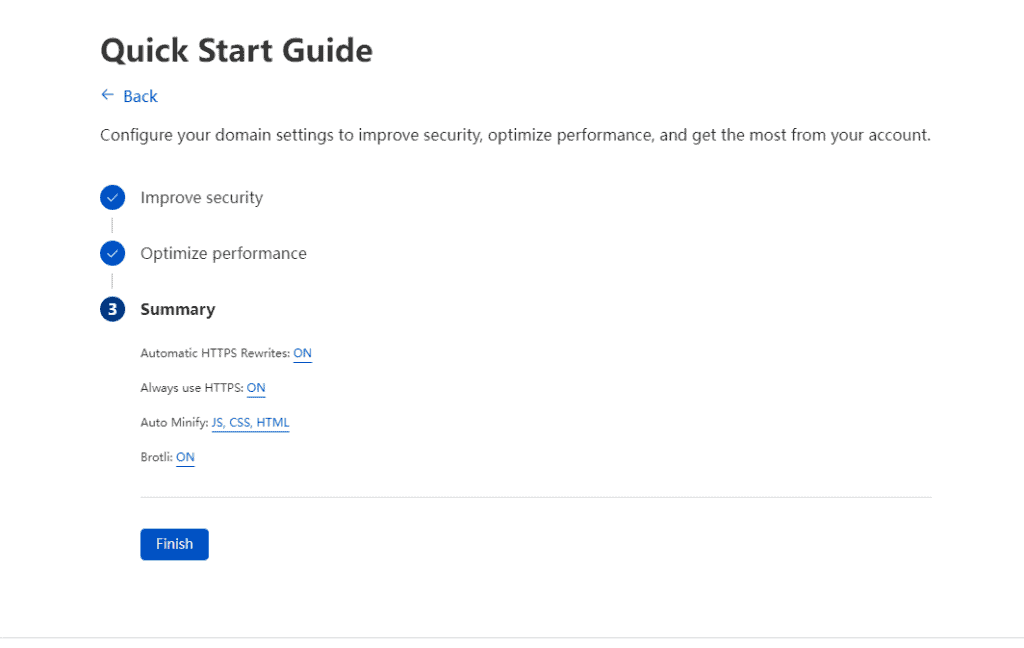Click the domain settings description paragraph

click(x=515, y=134)
